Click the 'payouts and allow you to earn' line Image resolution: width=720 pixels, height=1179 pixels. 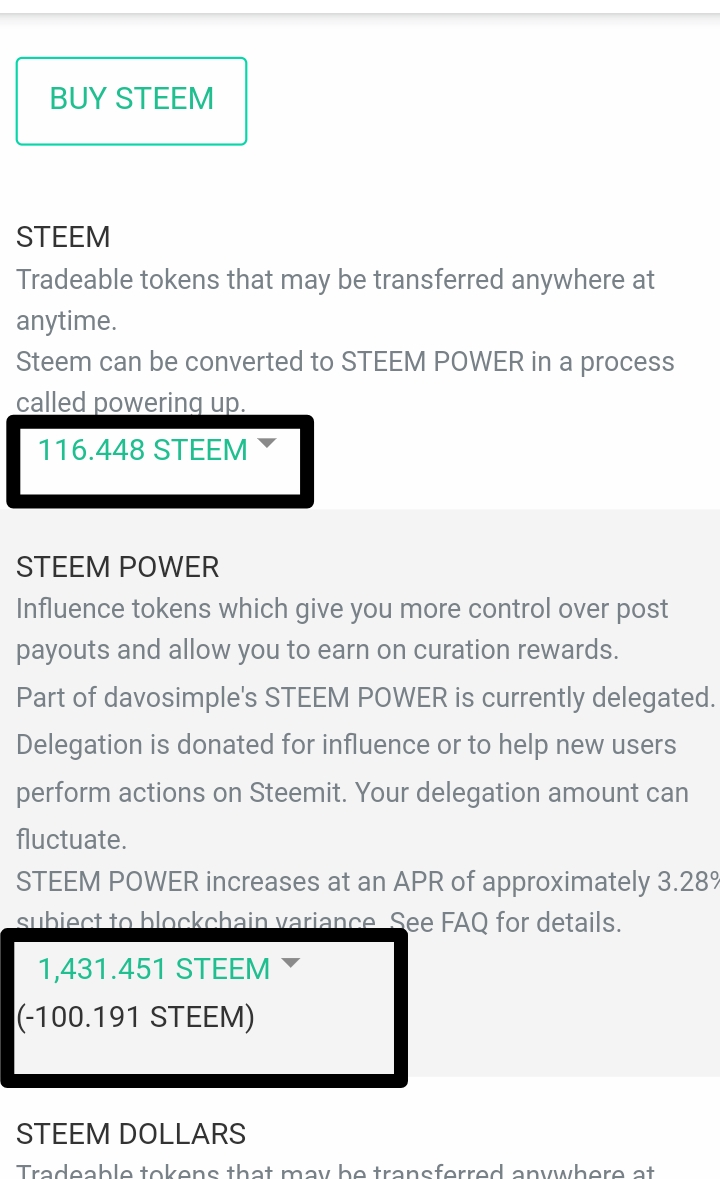[x=317, y=650]
